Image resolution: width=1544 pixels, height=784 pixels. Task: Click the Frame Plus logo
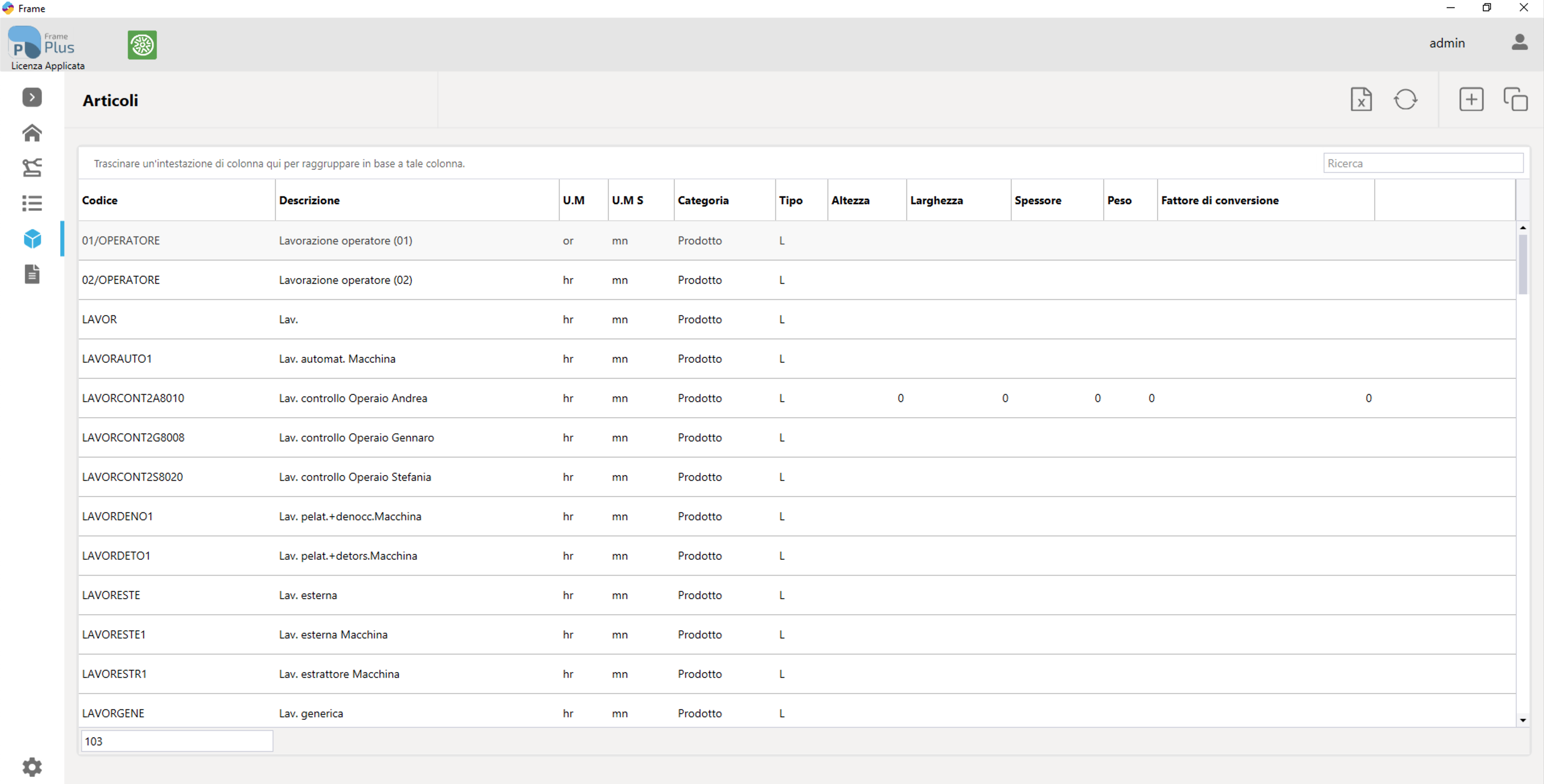(x=41, y=43)
